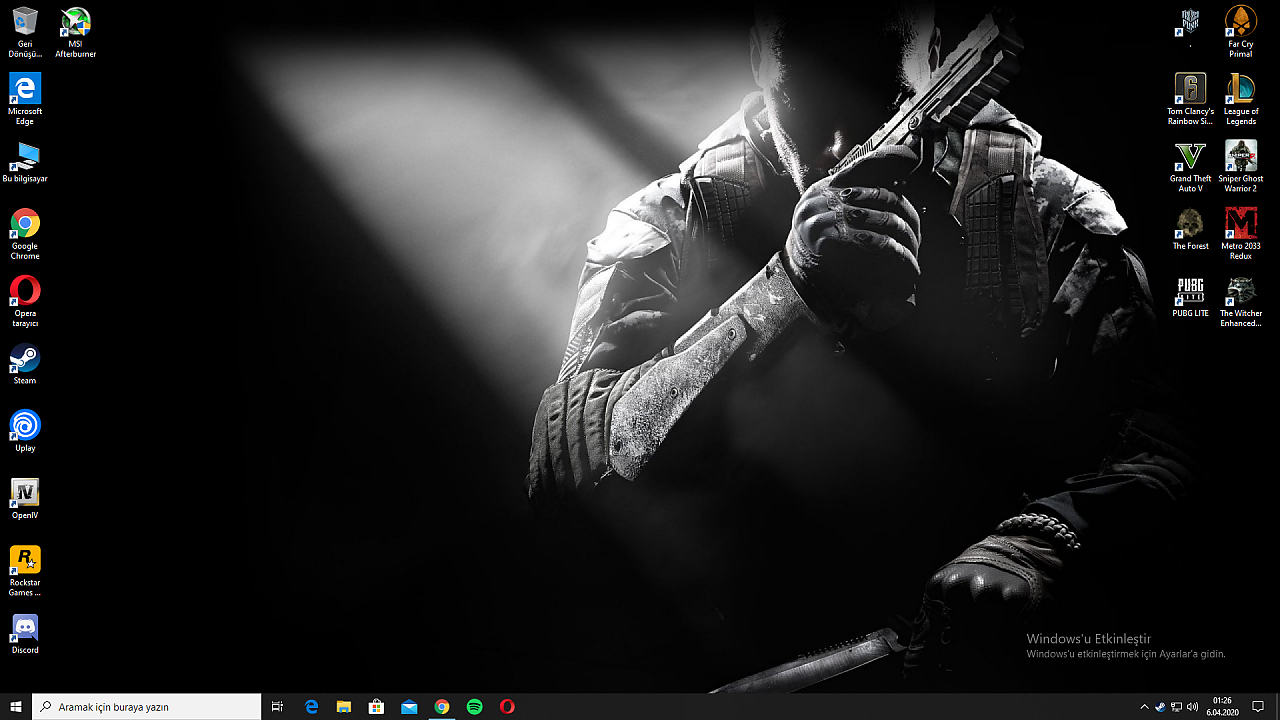
Task: Expand the hidden system tray icons
Action: [1144, 706]
